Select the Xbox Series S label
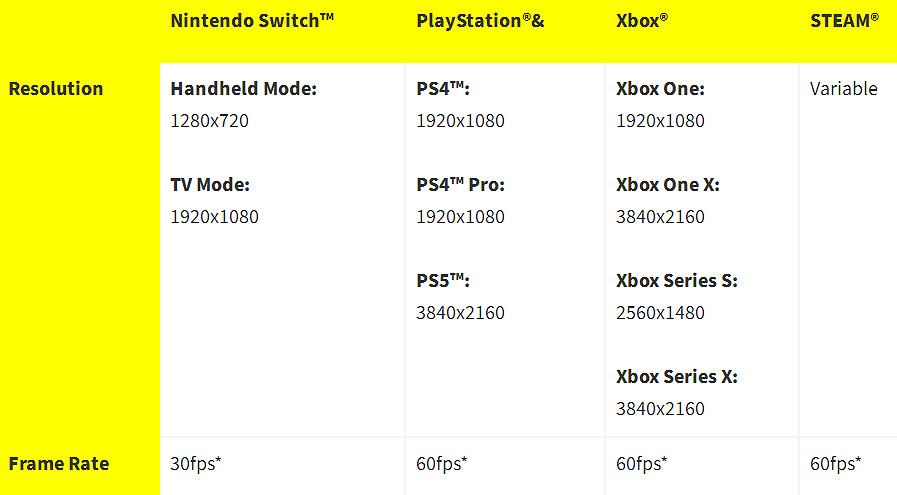The height and width of the screenshot is (495, 897). (x=677, y=281)
